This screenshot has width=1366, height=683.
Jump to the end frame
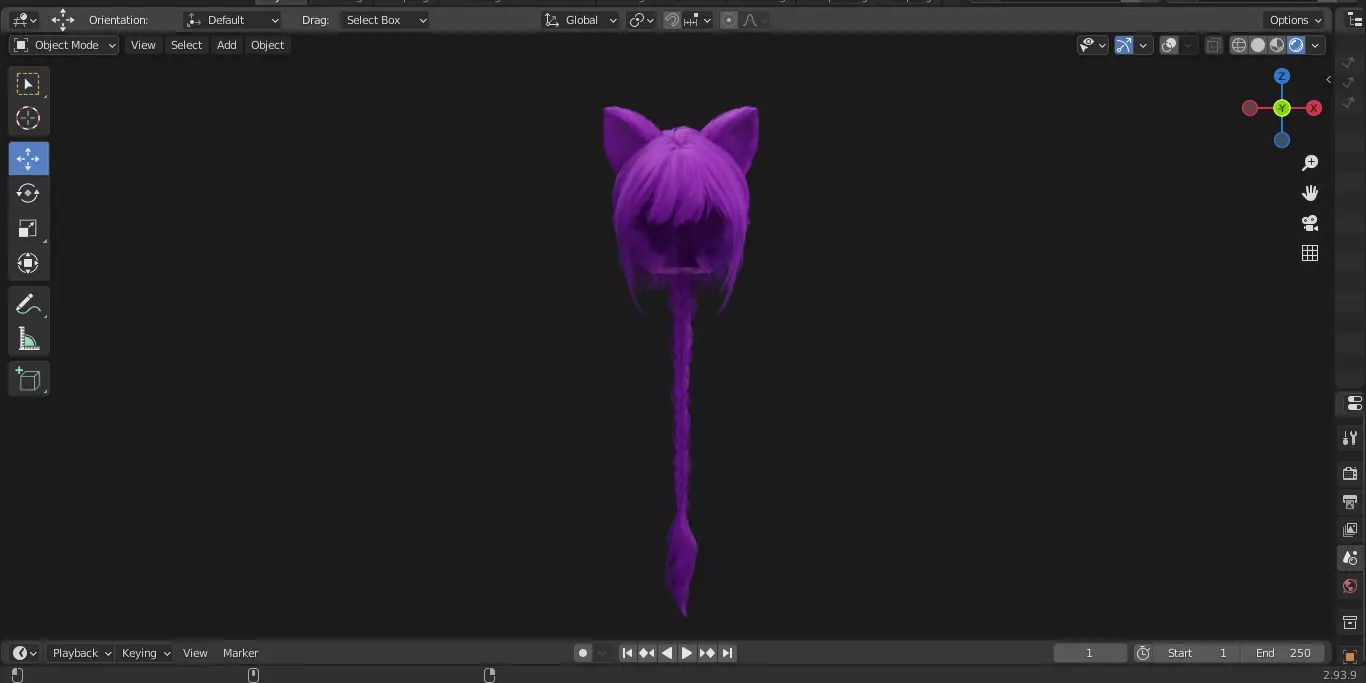(727, 653)
